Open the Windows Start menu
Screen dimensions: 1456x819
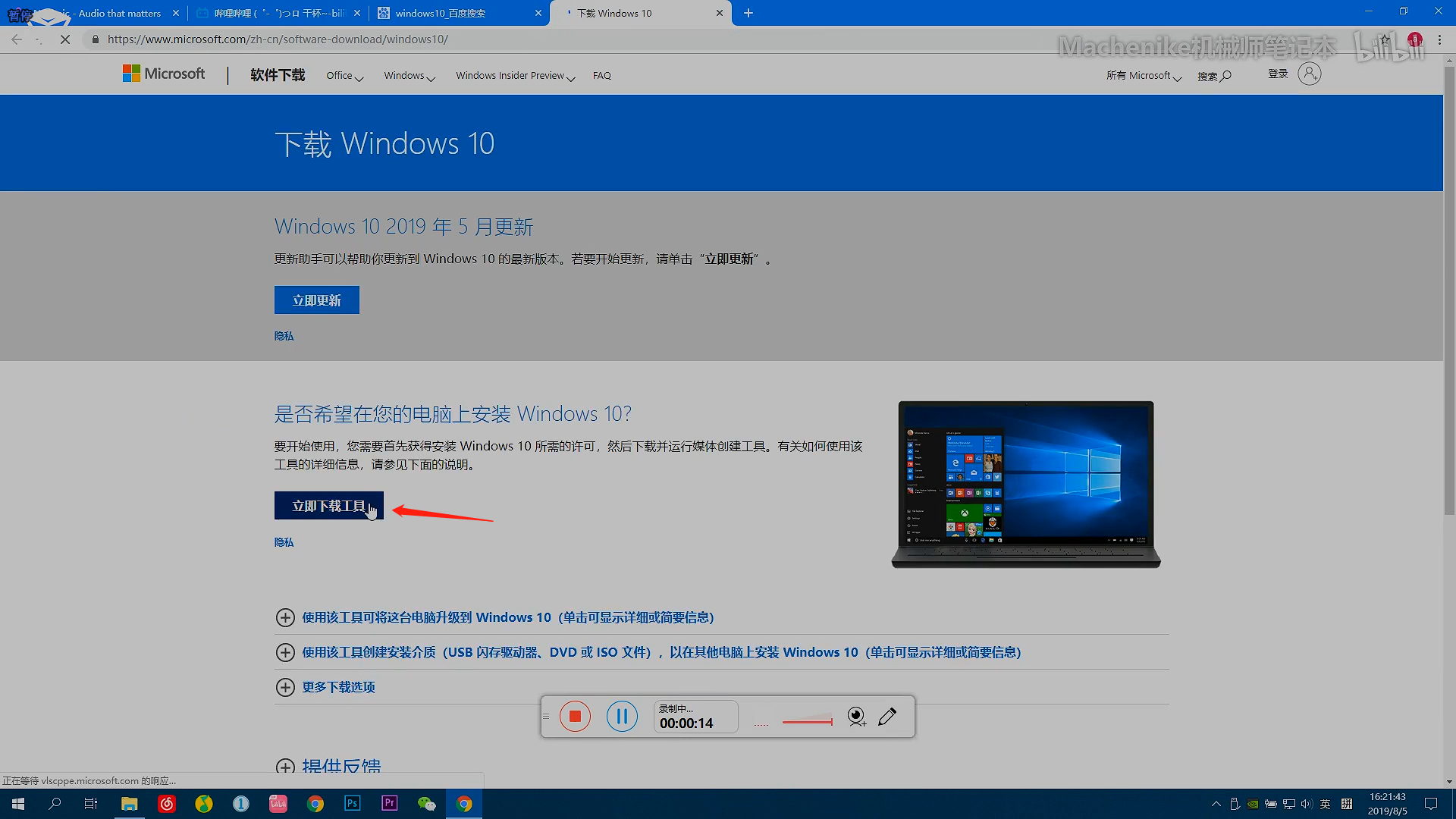(18, 804)
